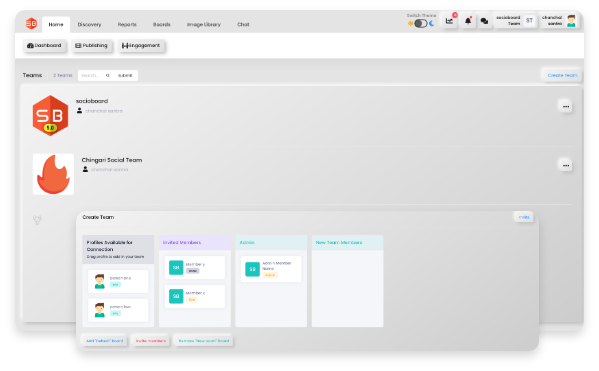
Task: Open the analytics chart icon with badge
Action: pyautogui.click(x=450, y=21)
